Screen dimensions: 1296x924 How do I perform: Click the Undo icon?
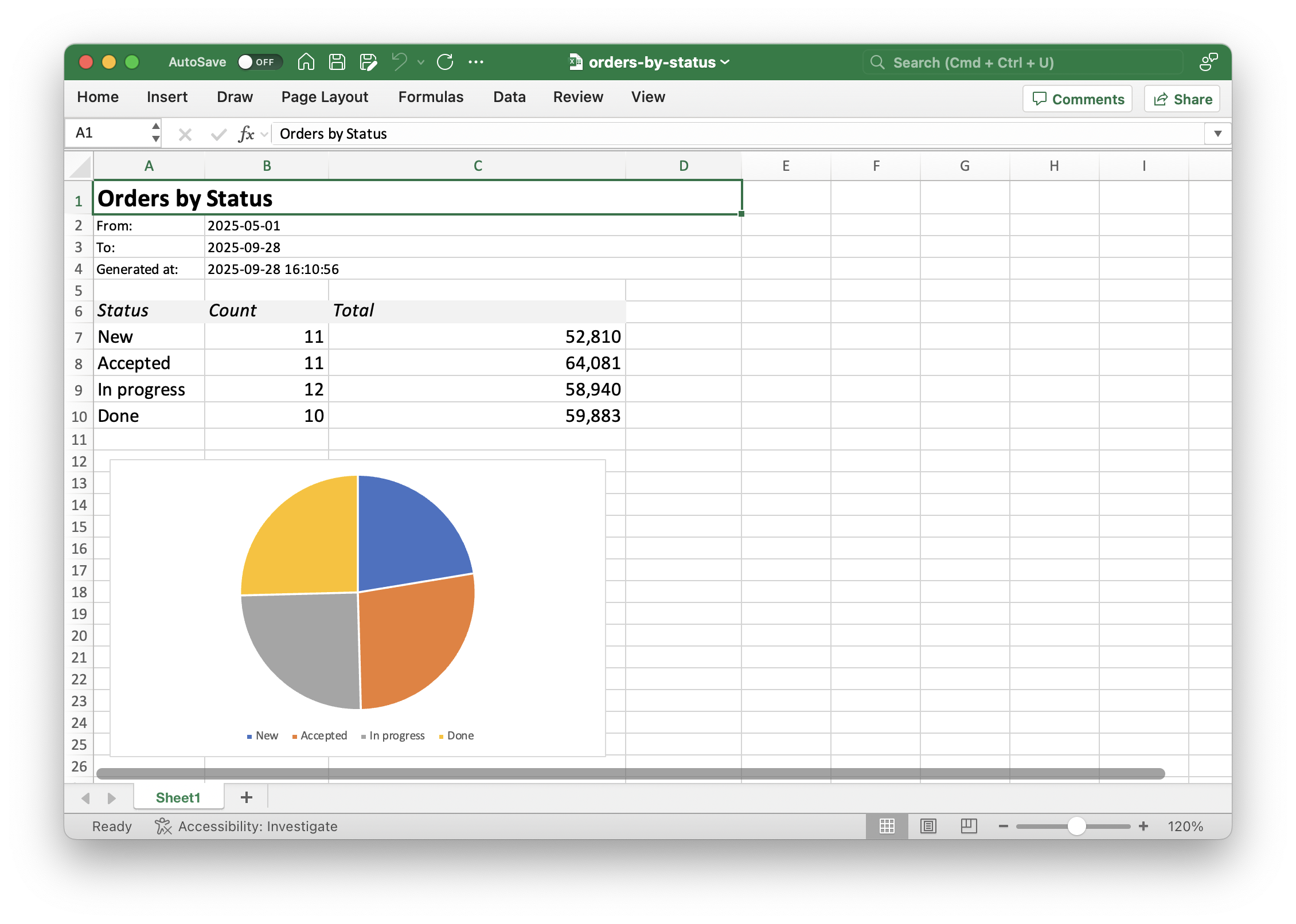click(400, 62)
